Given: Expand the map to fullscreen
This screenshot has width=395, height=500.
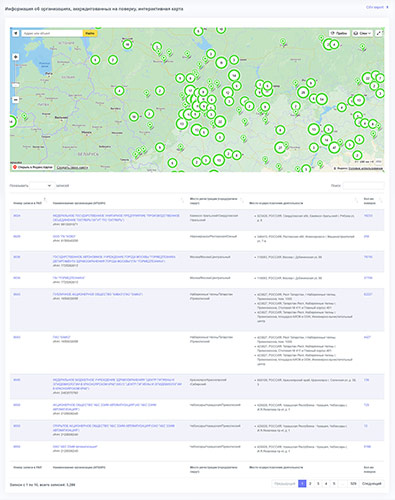Looking at the screenshot, I should 379,33.
